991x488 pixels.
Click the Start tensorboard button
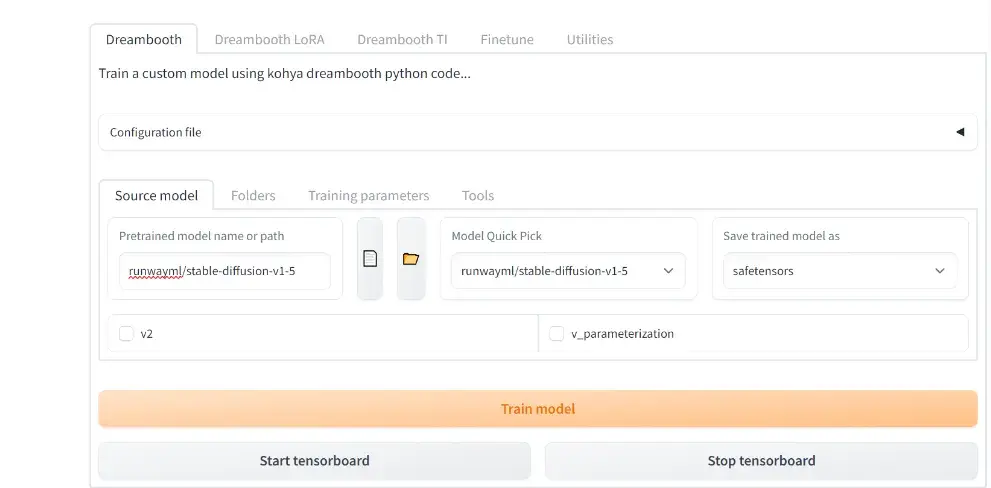314,461
